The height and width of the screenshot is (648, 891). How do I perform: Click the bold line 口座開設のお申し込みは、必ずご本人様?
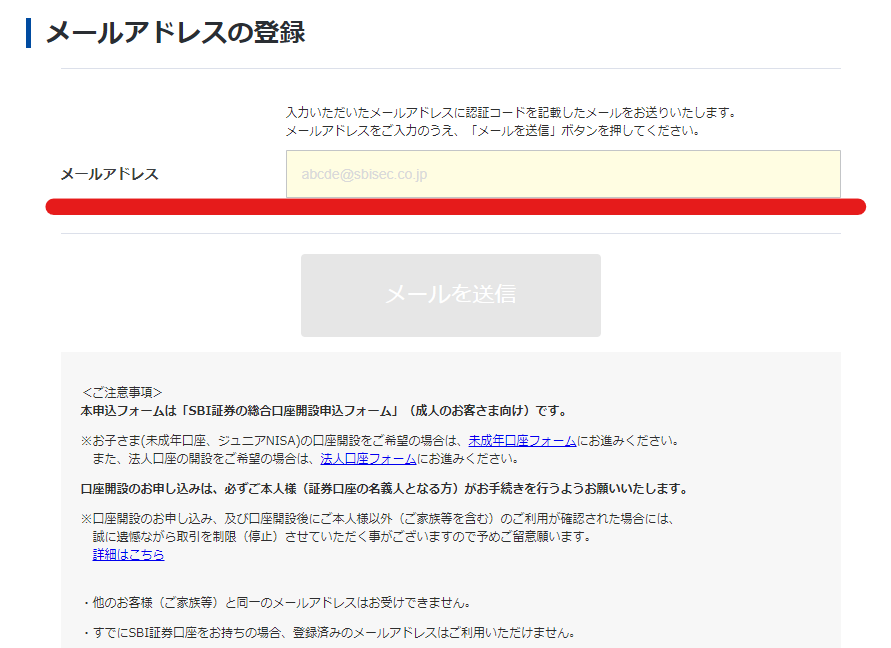tap(385, 489)
